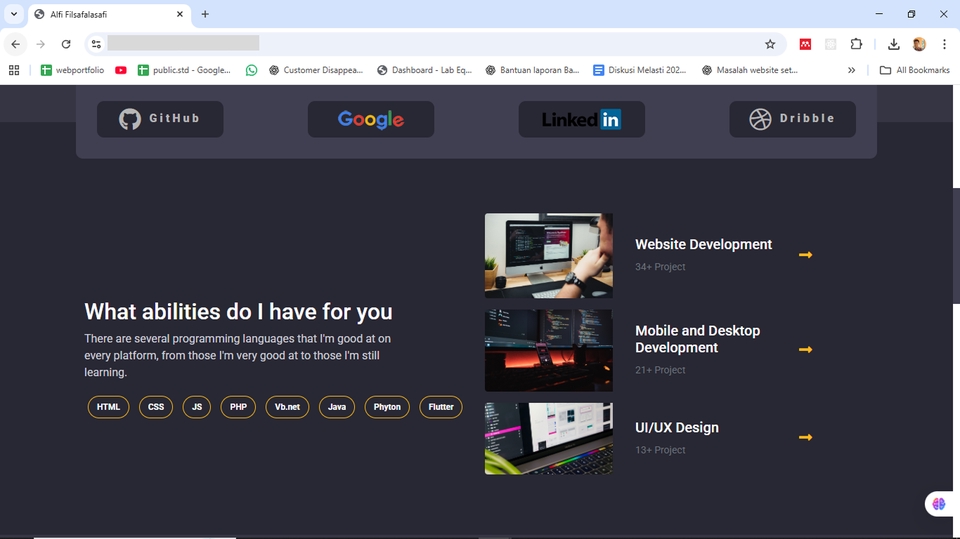The height and width of the screenshot is (539, 960).
Task: Bookmark this page with the star icon
Action: 770,44
